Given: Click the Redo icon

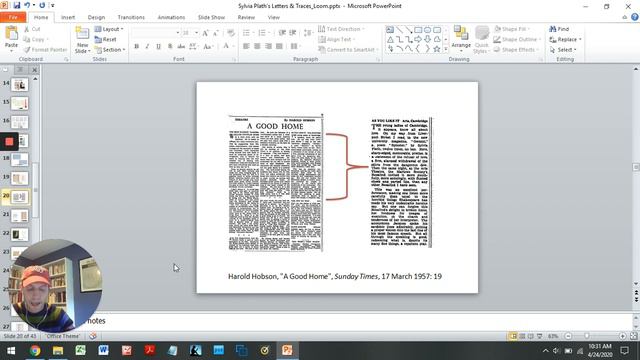Looking at the screenshot, I should (x=42, y=5).
